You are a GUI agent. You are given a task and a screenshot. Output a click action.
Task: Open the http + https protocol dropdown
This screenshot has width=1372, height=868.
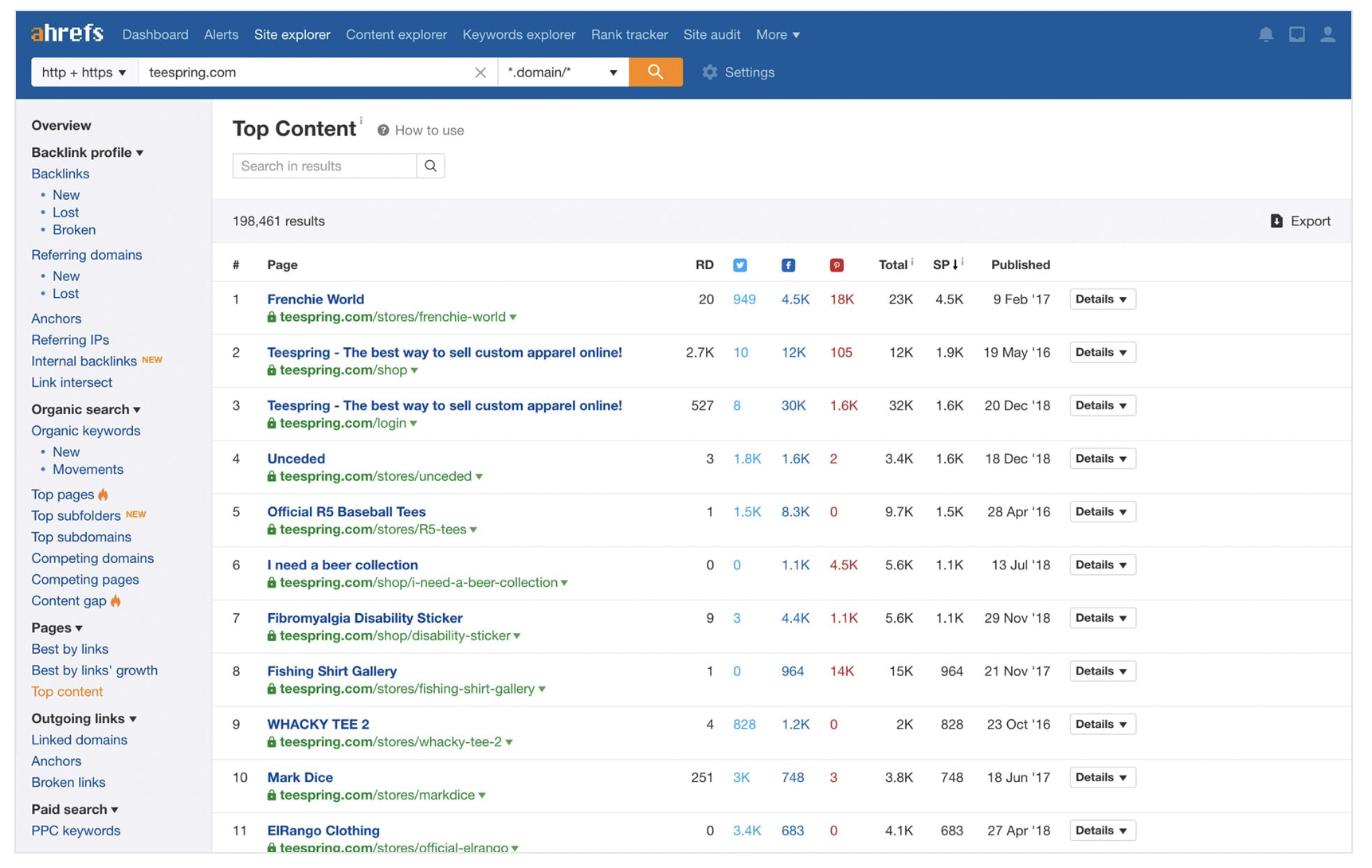pos(84,72)
